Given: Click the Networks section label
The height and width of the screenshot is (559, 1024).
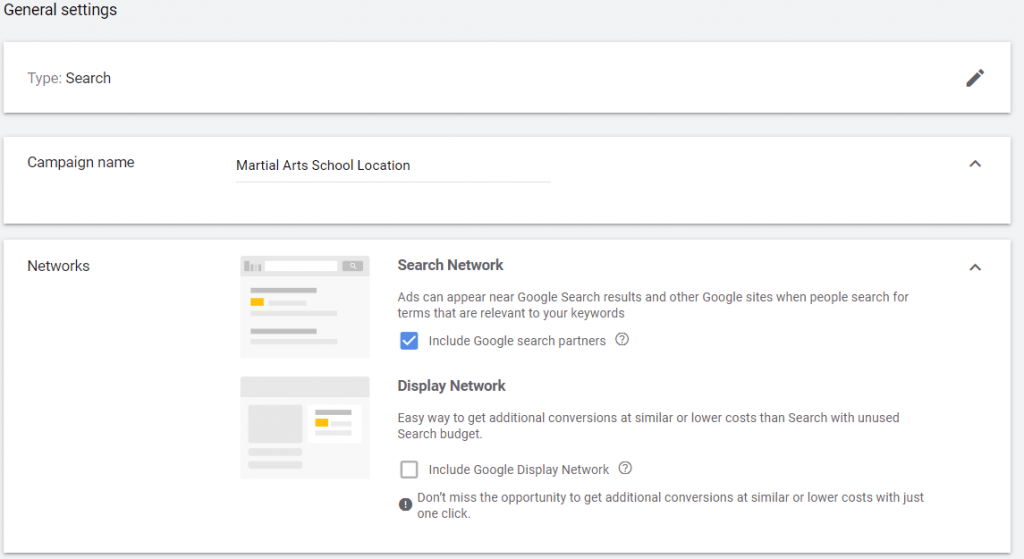Looking at the screenshot, I should [58, 266].
